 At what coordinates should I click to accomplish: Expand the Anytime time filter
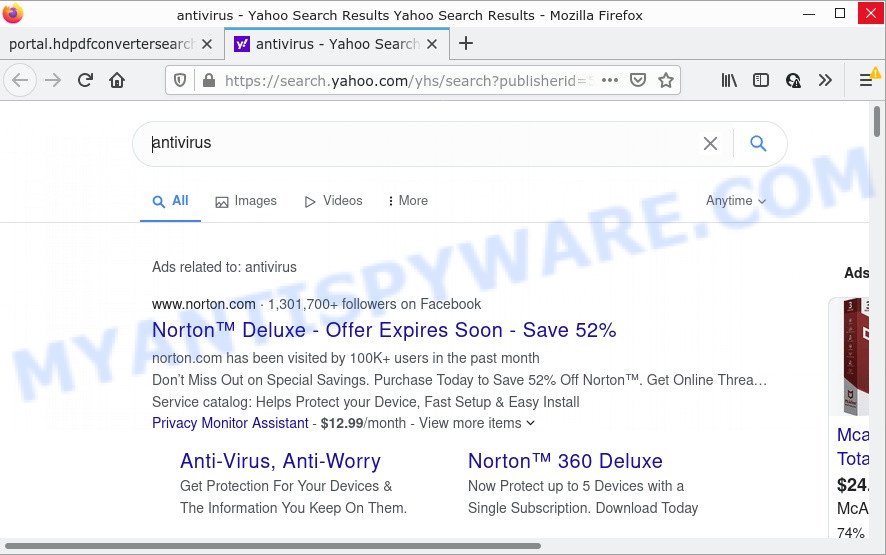pos(736,201)
